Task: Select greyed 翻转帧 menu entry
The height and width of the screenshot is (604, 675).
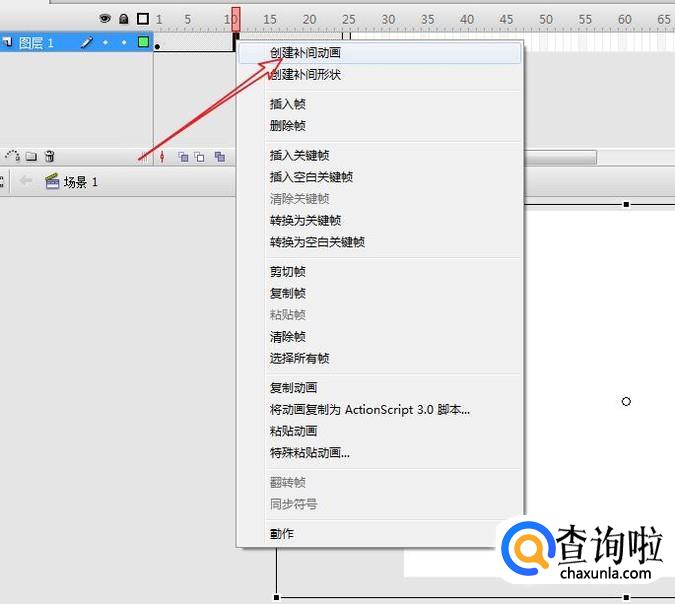Action: pos(380,482)
